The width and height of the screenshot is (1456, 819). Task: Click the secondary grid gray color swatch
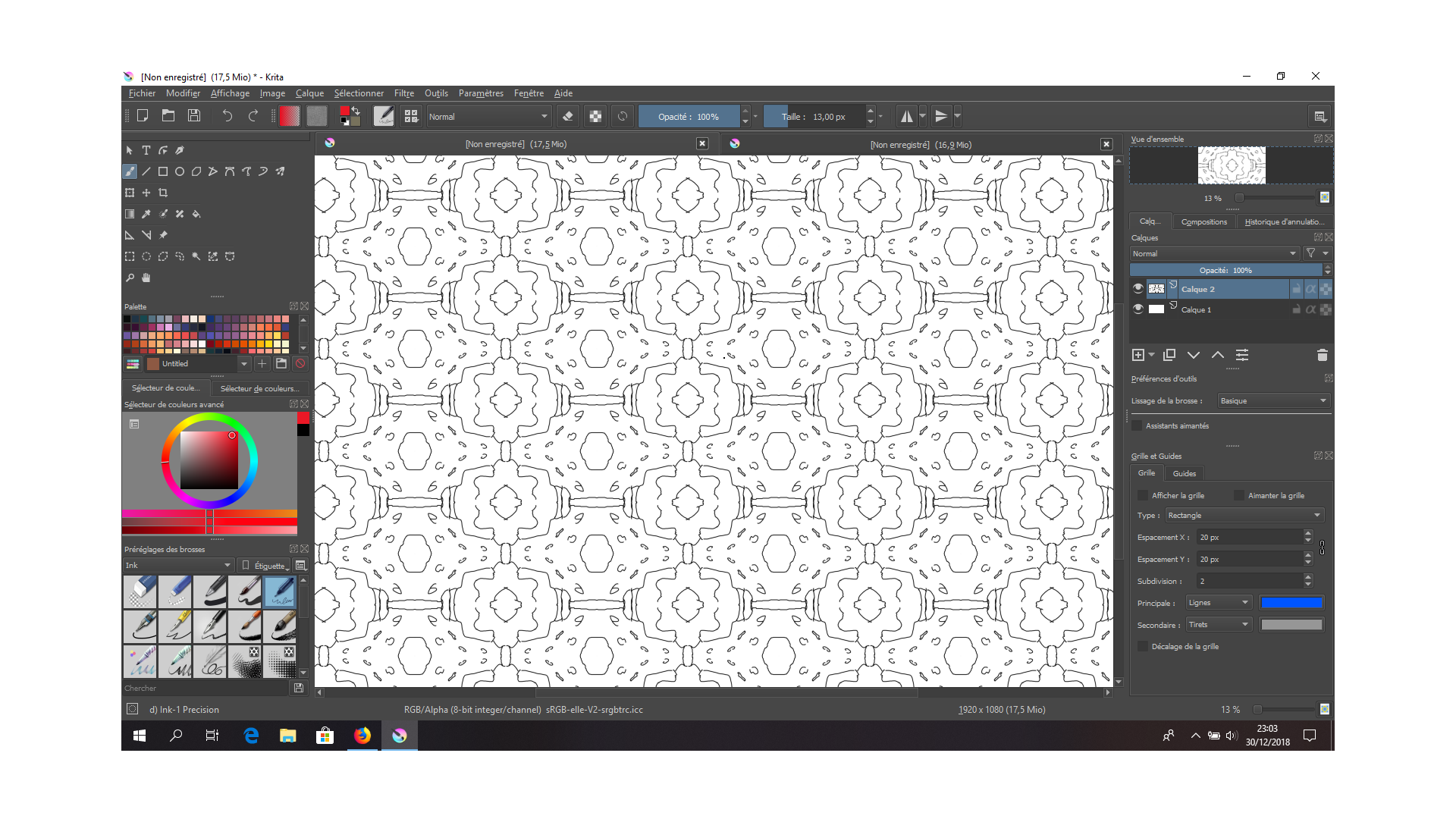[1291, 624]
